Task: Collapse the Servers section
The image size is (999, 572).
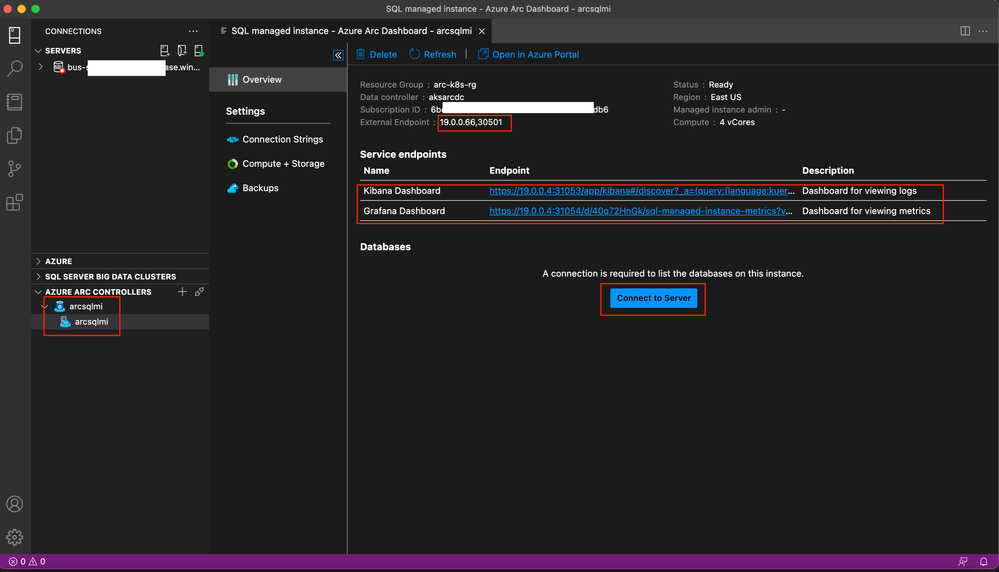Action: click(38, 50)
